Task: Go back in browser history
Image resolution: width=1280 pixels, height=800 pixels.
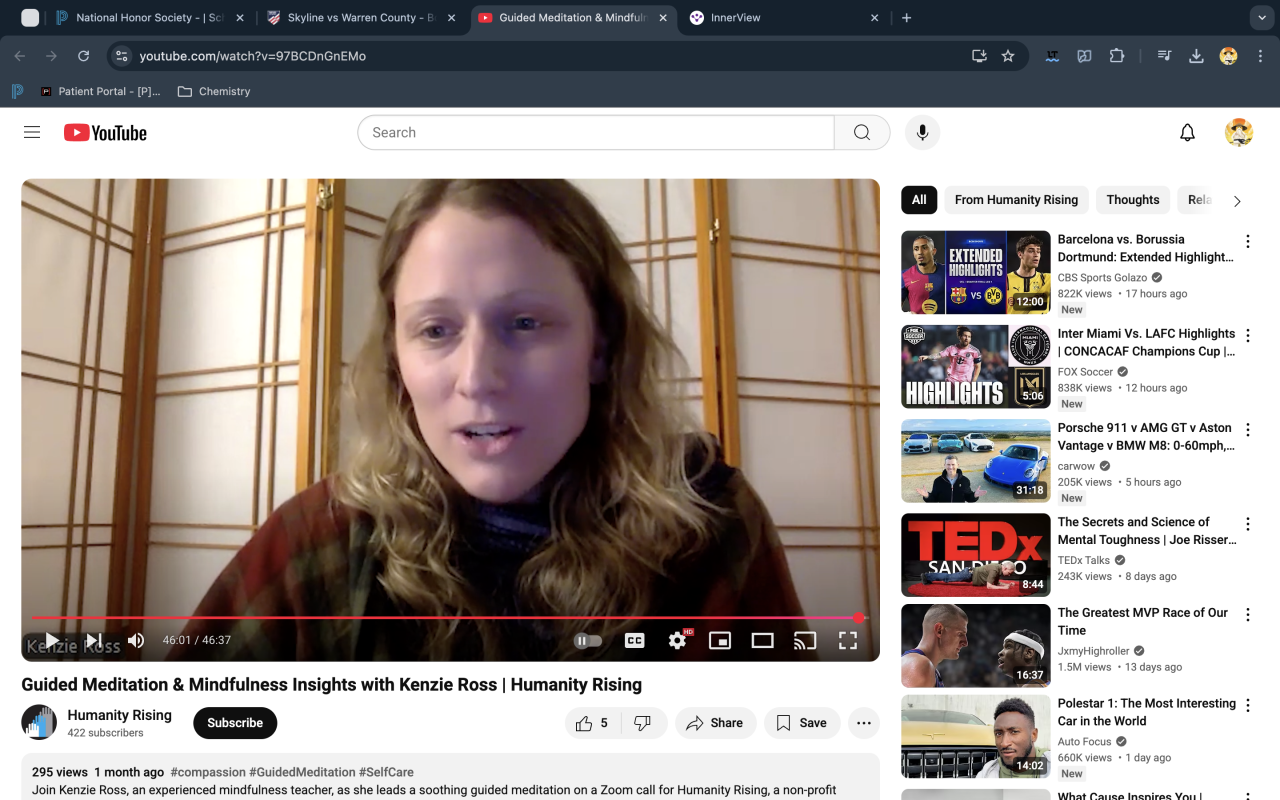Action: pyautogui.click(x=20, y=56)
